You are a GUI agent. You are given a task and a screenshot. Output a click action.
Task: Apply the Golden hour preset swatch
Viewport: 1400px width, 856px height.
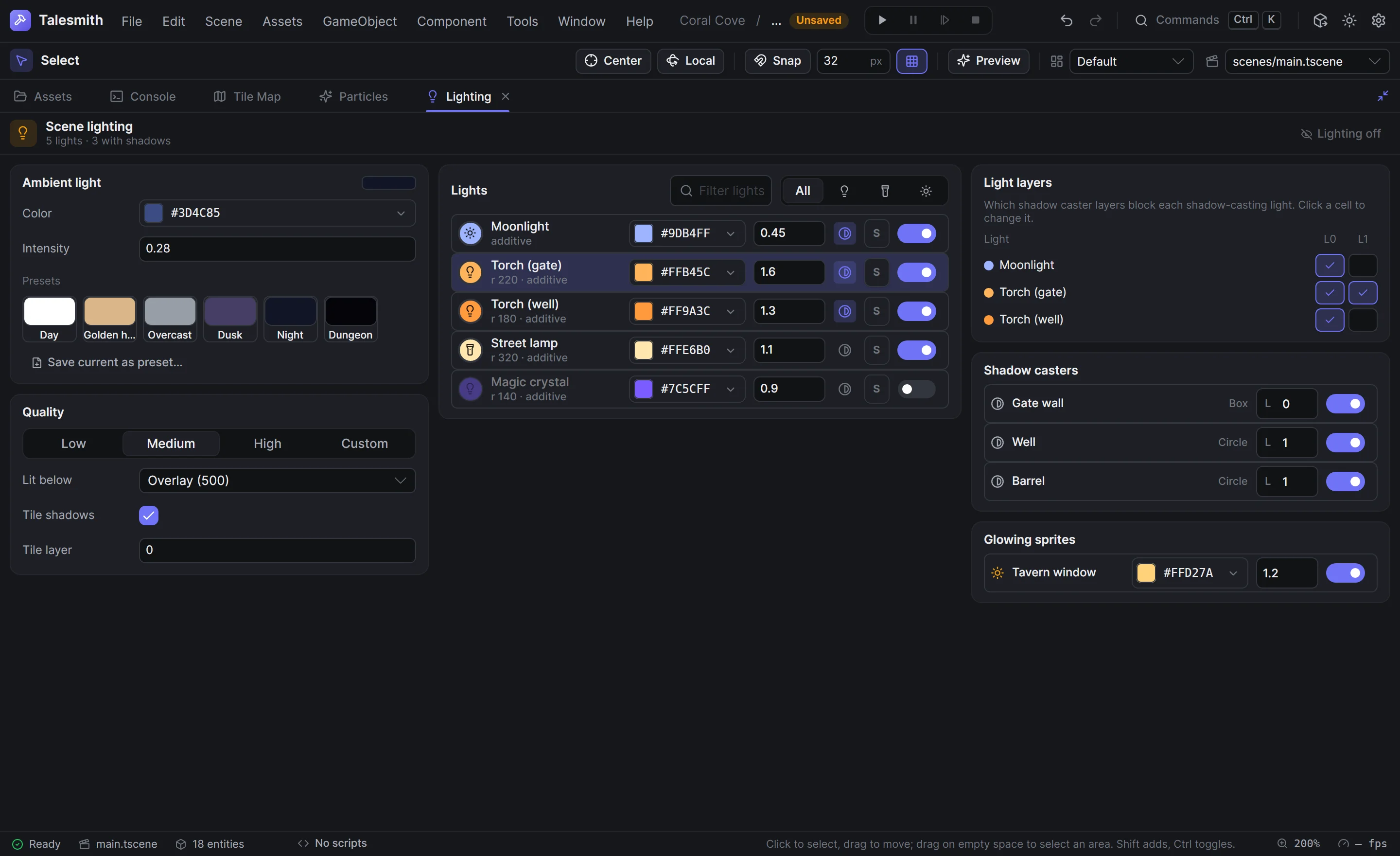(x=110, y=320)
